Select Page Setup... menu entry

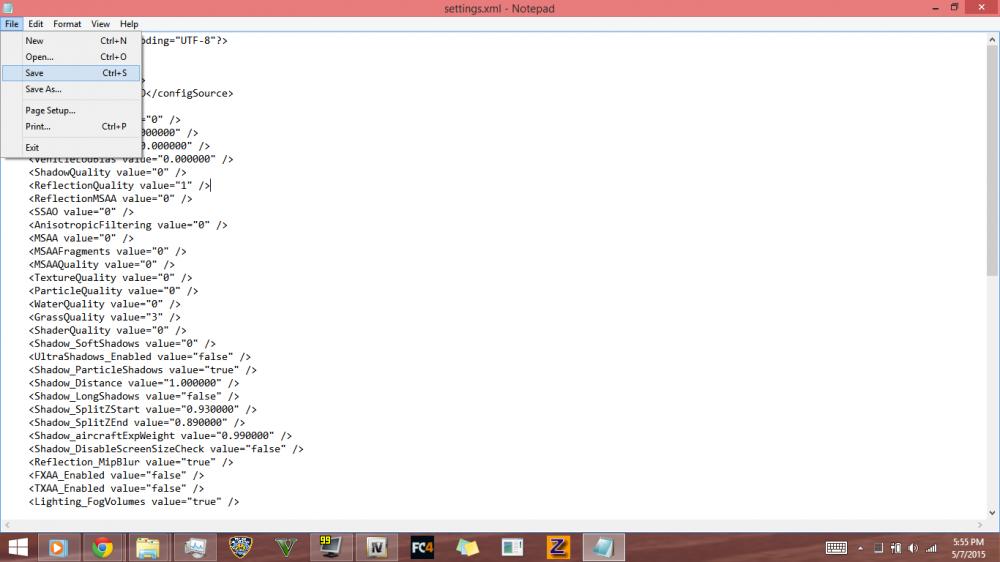click(71, 110)
